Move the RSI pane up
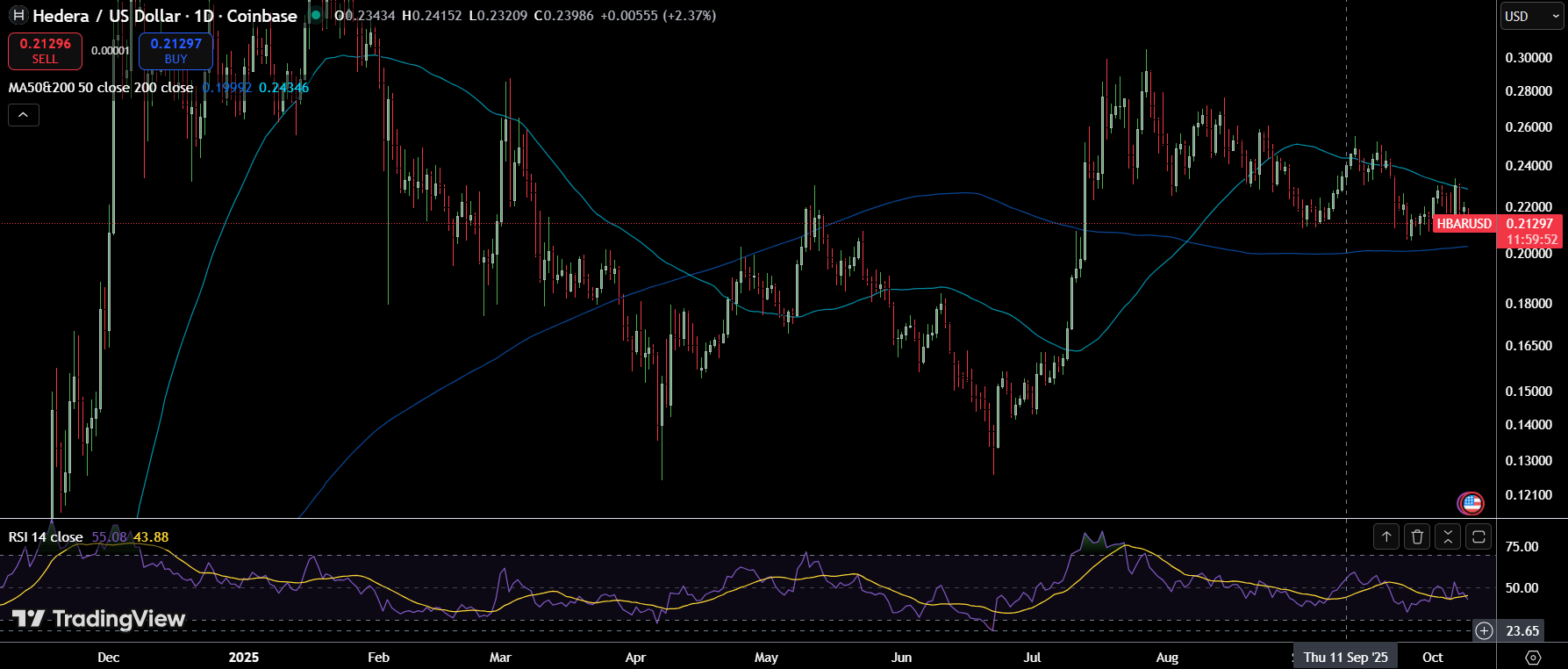 pos(1386,536)
